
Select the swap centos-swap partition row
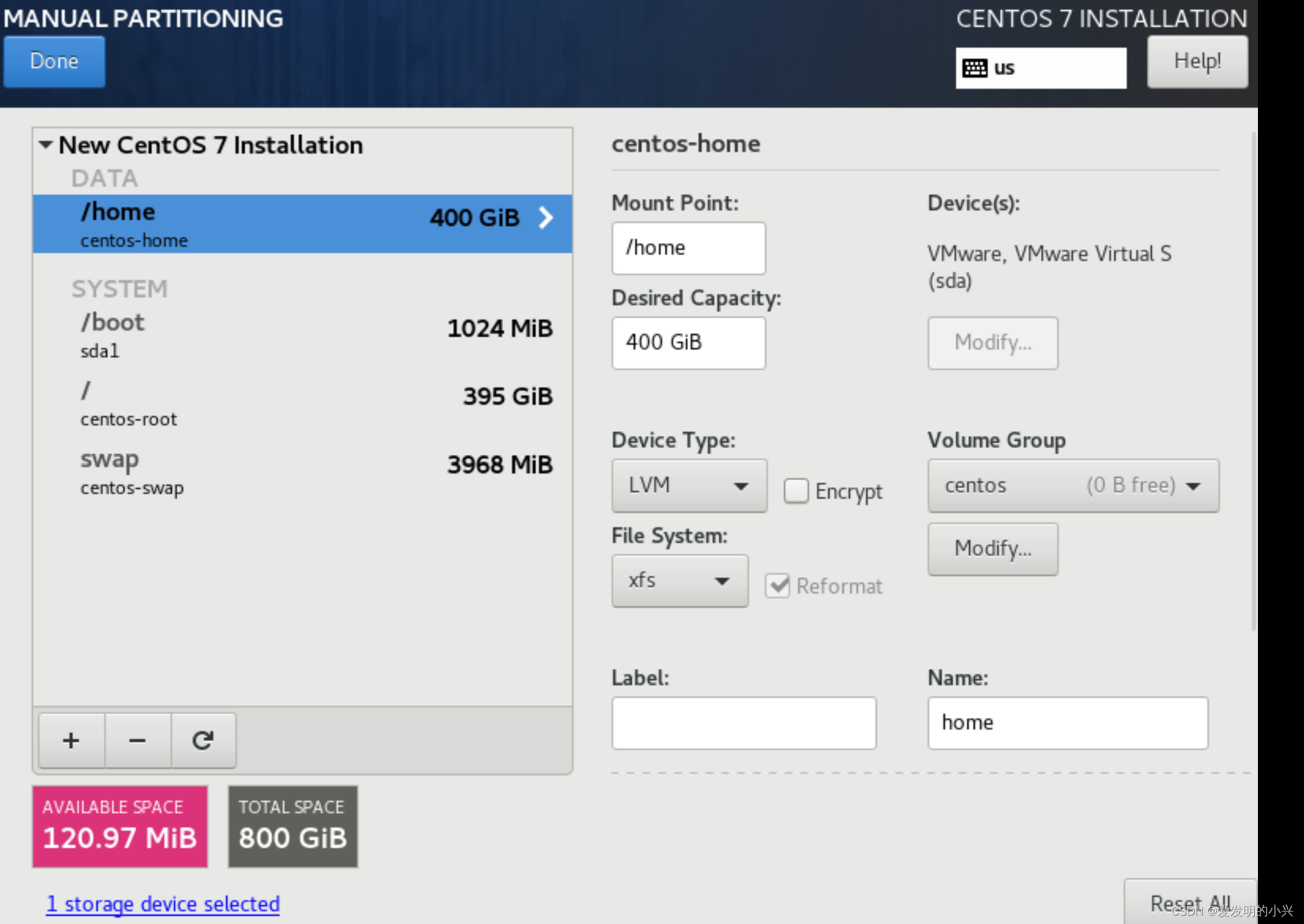302,472
